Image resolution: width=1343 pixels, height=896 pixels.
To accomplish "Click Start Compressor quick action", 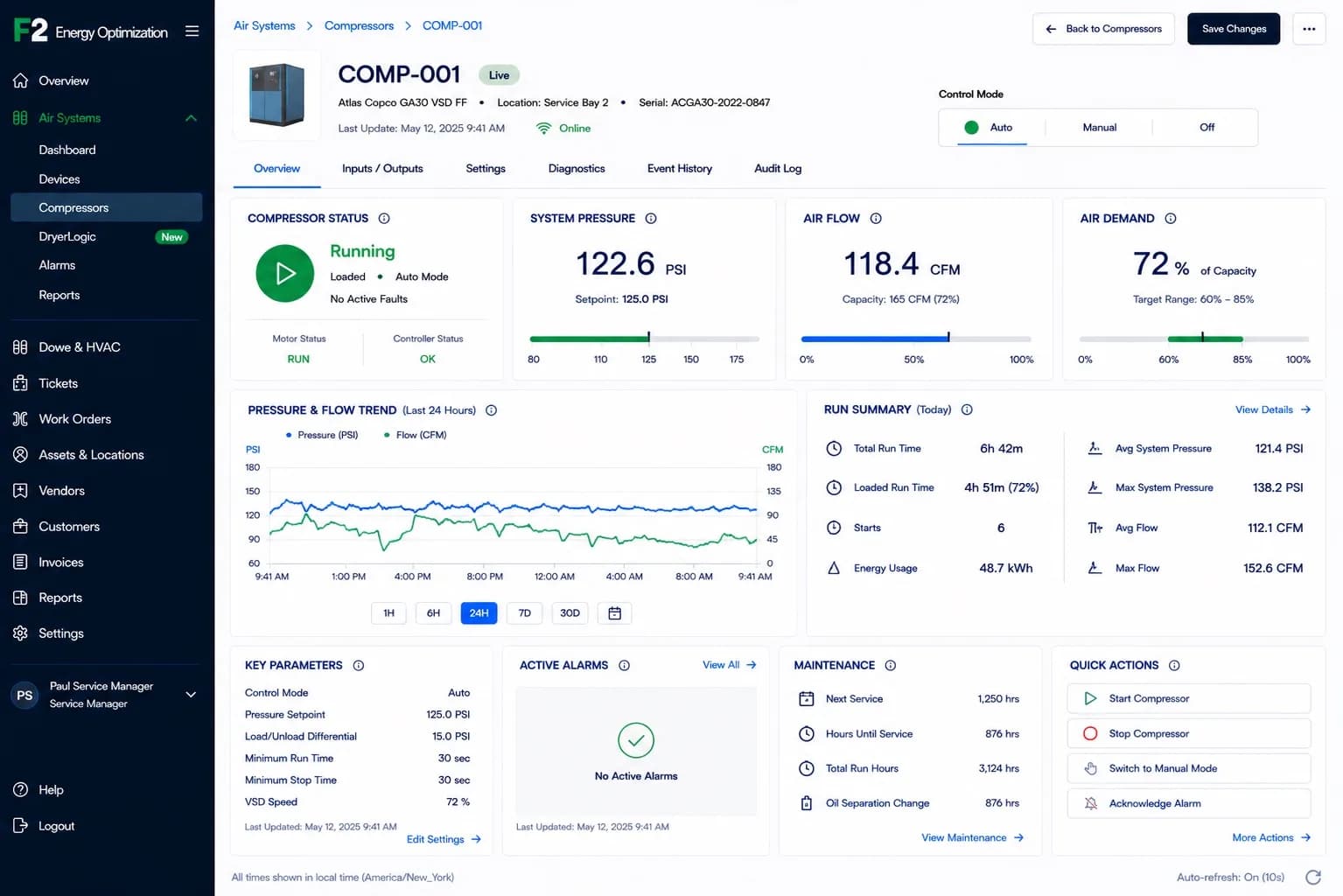I will click(1189, 698).
